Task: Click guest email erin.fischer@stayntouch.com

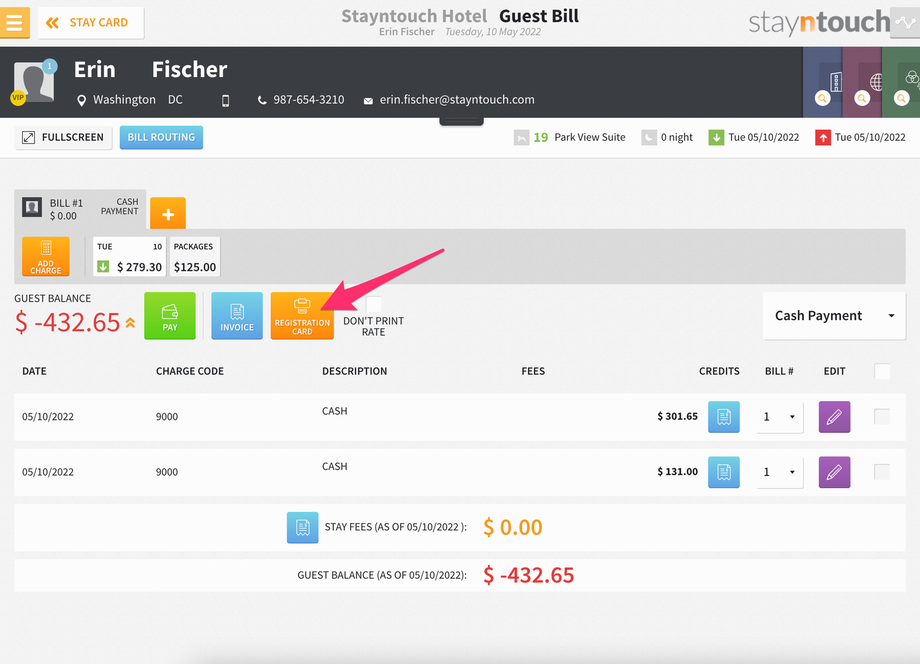Action: 457,100
